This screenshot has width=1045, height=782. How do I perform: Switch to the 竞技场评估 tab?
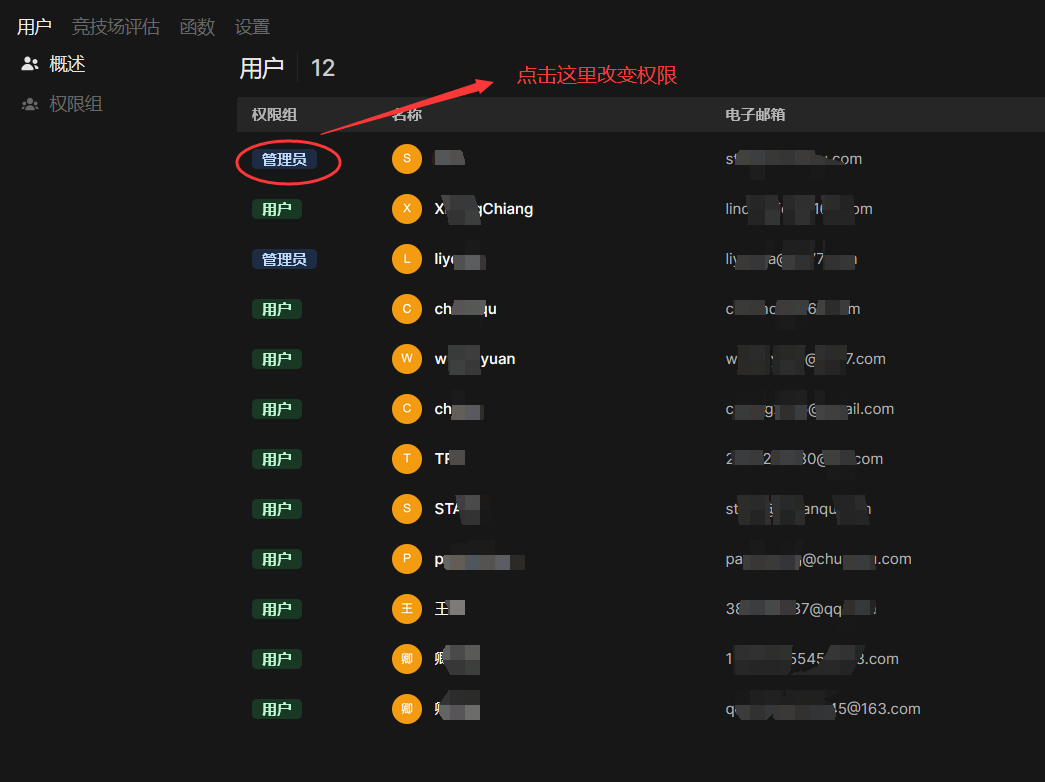point(116,27)
